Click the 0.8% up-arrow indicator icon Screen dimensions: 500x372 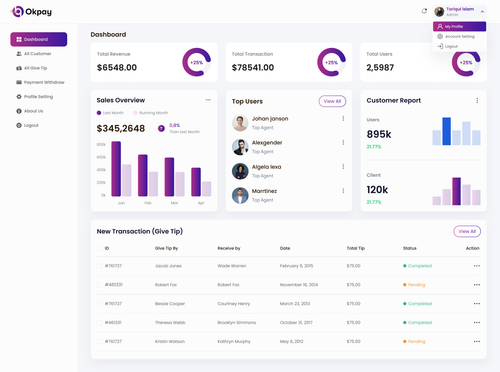161,128
